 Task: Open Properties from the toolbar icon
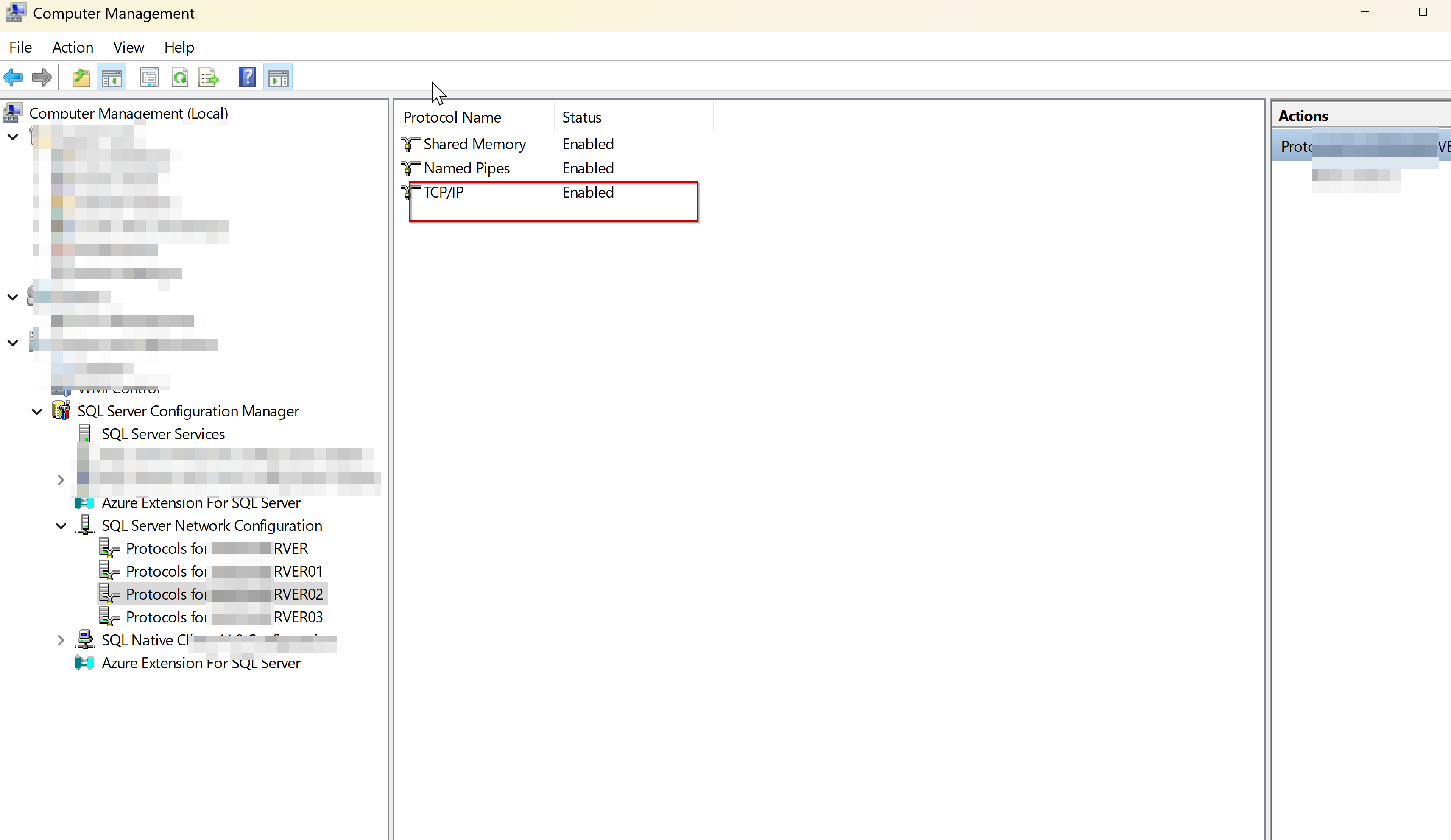coord(149,77)
